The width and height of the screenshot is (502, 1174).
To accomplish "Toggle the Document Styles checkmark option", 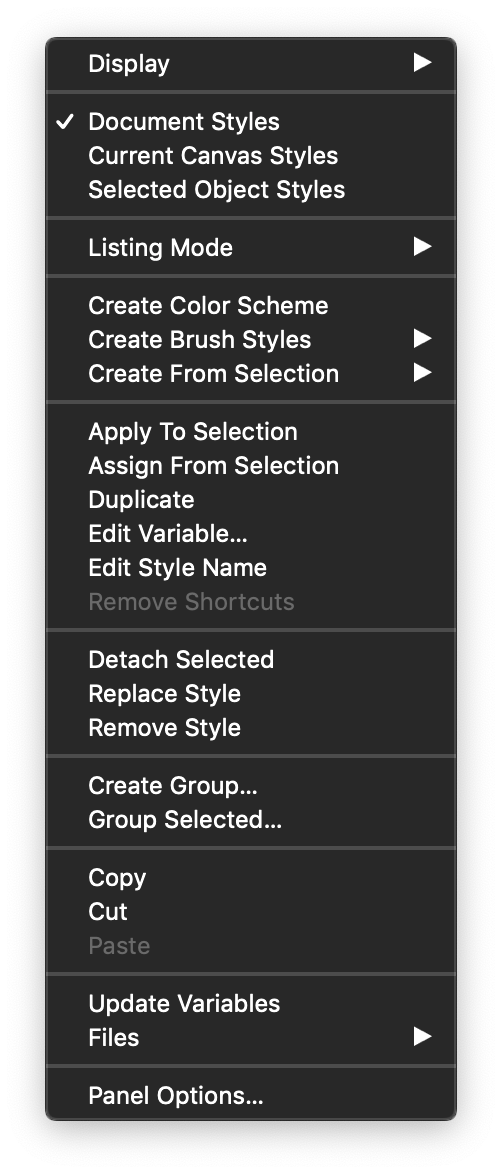I will click(251, 121).
